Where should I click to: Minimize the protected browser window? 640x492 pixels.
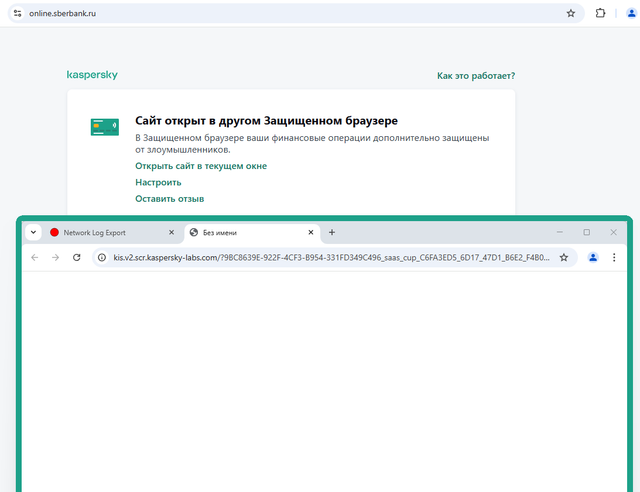tap(560, 232)
